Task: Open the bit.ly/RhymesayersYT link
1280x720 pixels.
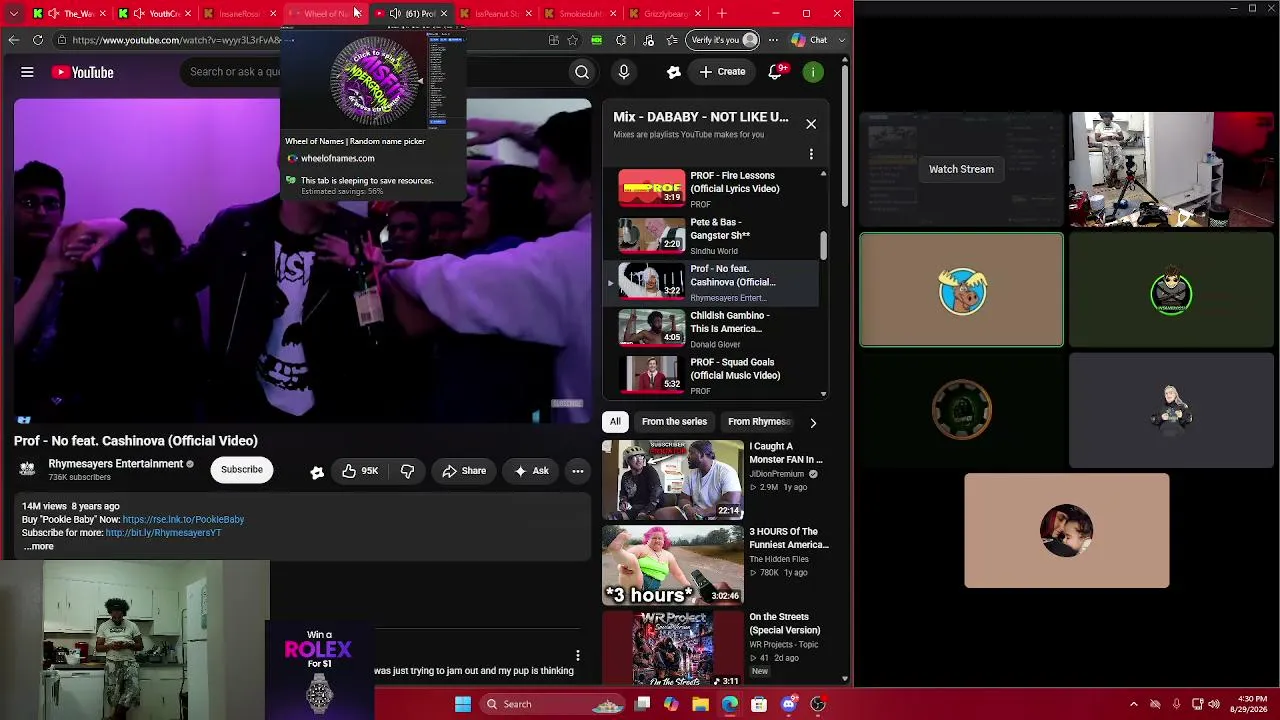Action: click(x=163, y=533)
